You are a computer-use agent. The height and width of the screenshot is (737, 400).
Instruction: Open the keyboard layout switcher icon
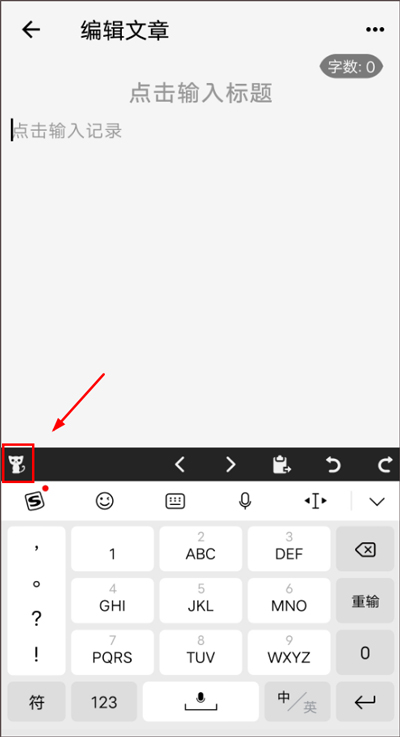pos(175,502)
